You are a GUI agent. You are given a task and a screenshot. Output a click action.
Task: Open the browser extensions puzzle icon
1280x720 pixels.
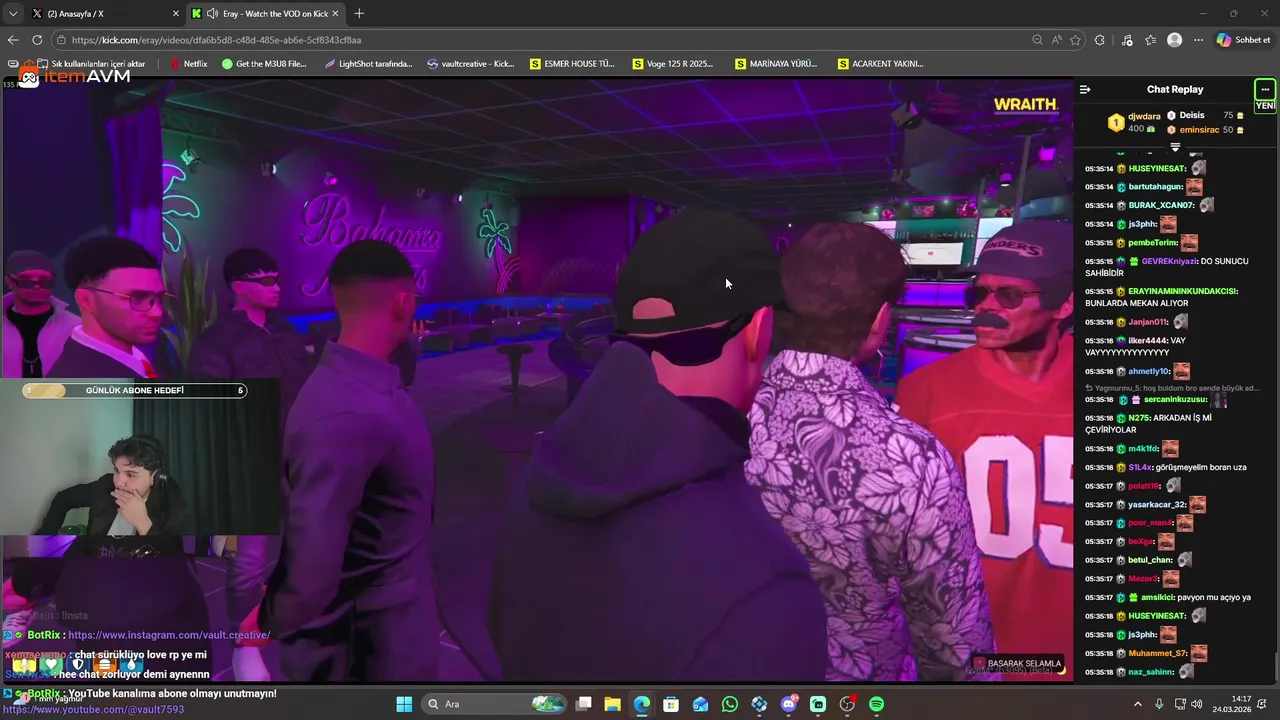[1100, 40]
